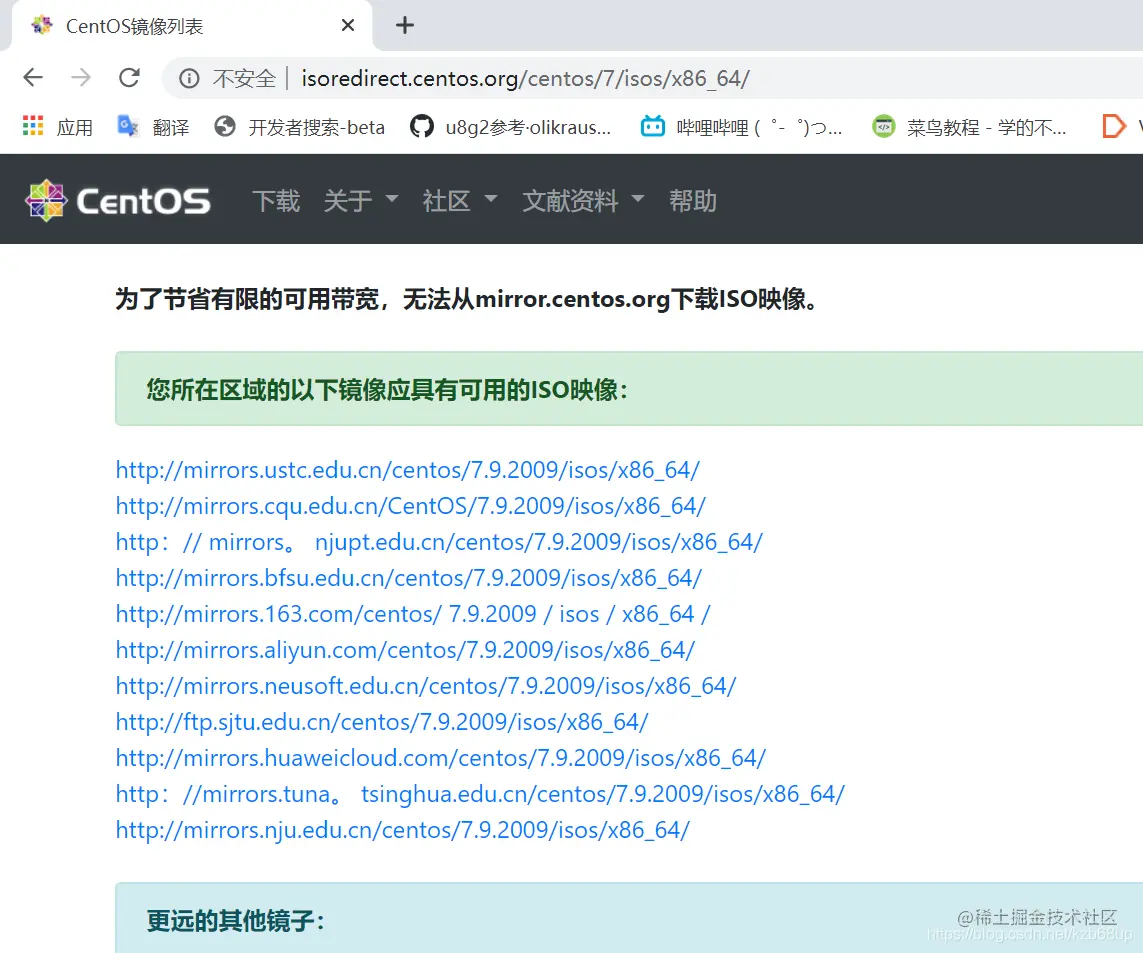
Task: Open the mirrors.bfsu.edu.cn mirror link
Action: pos(408,578)
